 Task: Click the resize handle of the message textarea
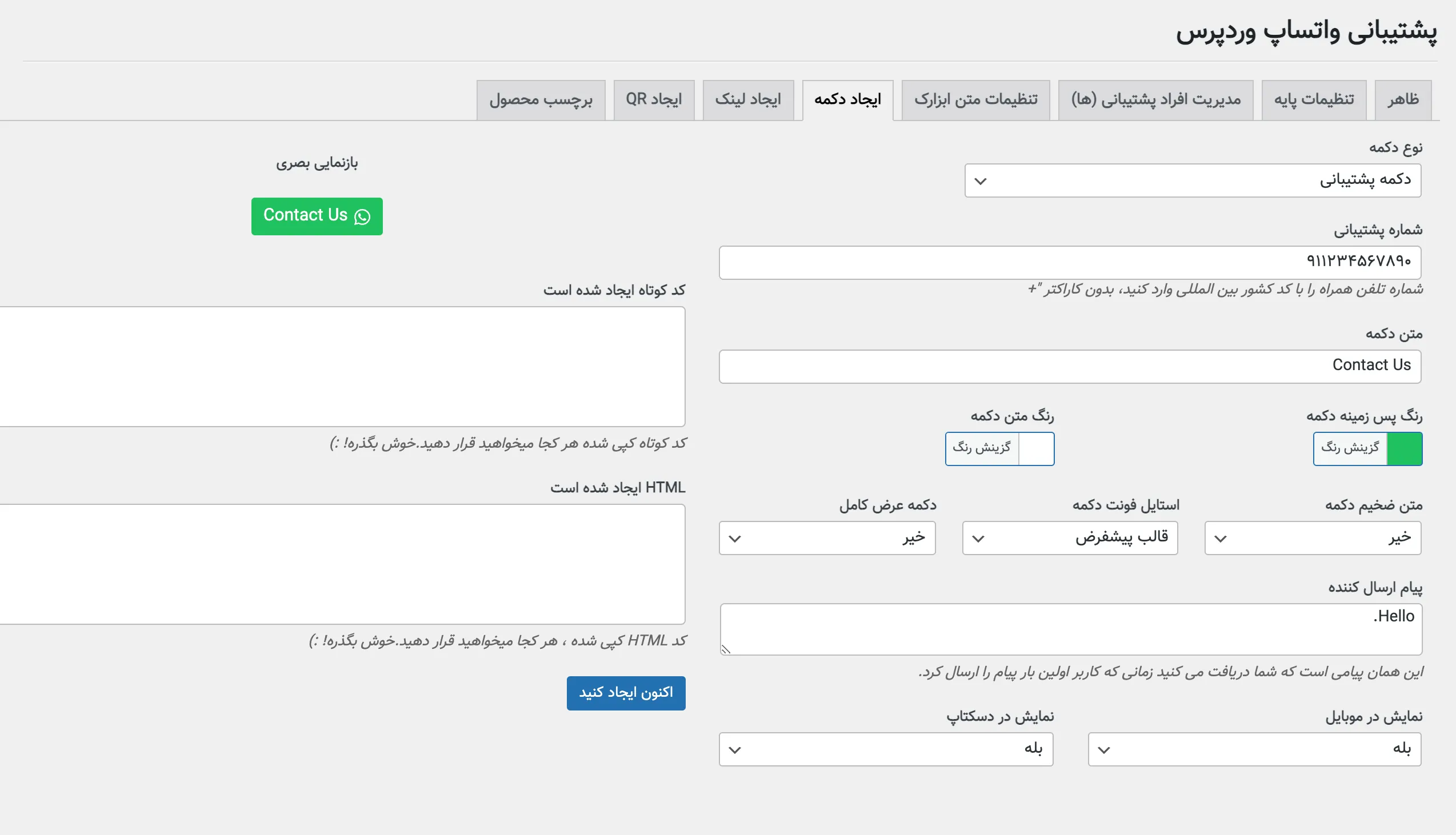tap(726, 649)
